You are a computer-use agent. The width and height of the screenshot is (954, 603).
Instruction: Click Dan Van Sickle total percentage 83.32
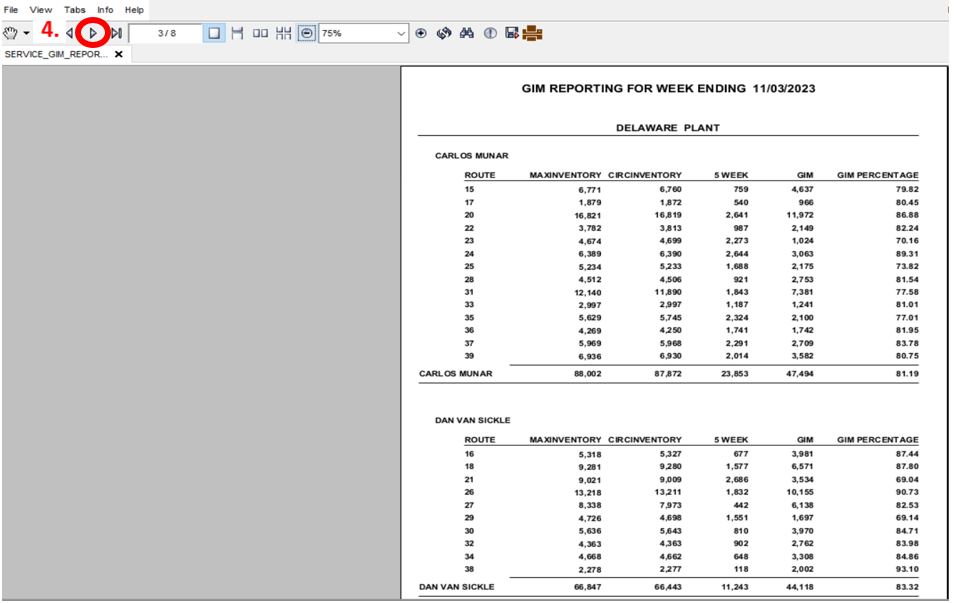(907, 587)
